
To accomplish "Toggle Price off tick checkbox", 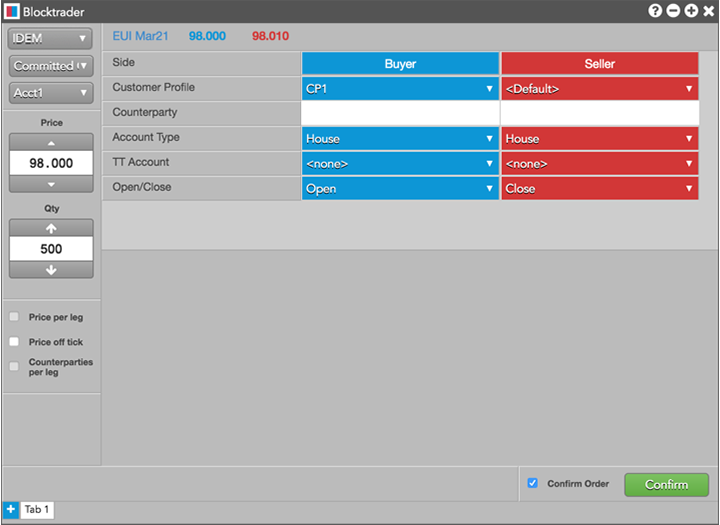I will tap(14, 342).
